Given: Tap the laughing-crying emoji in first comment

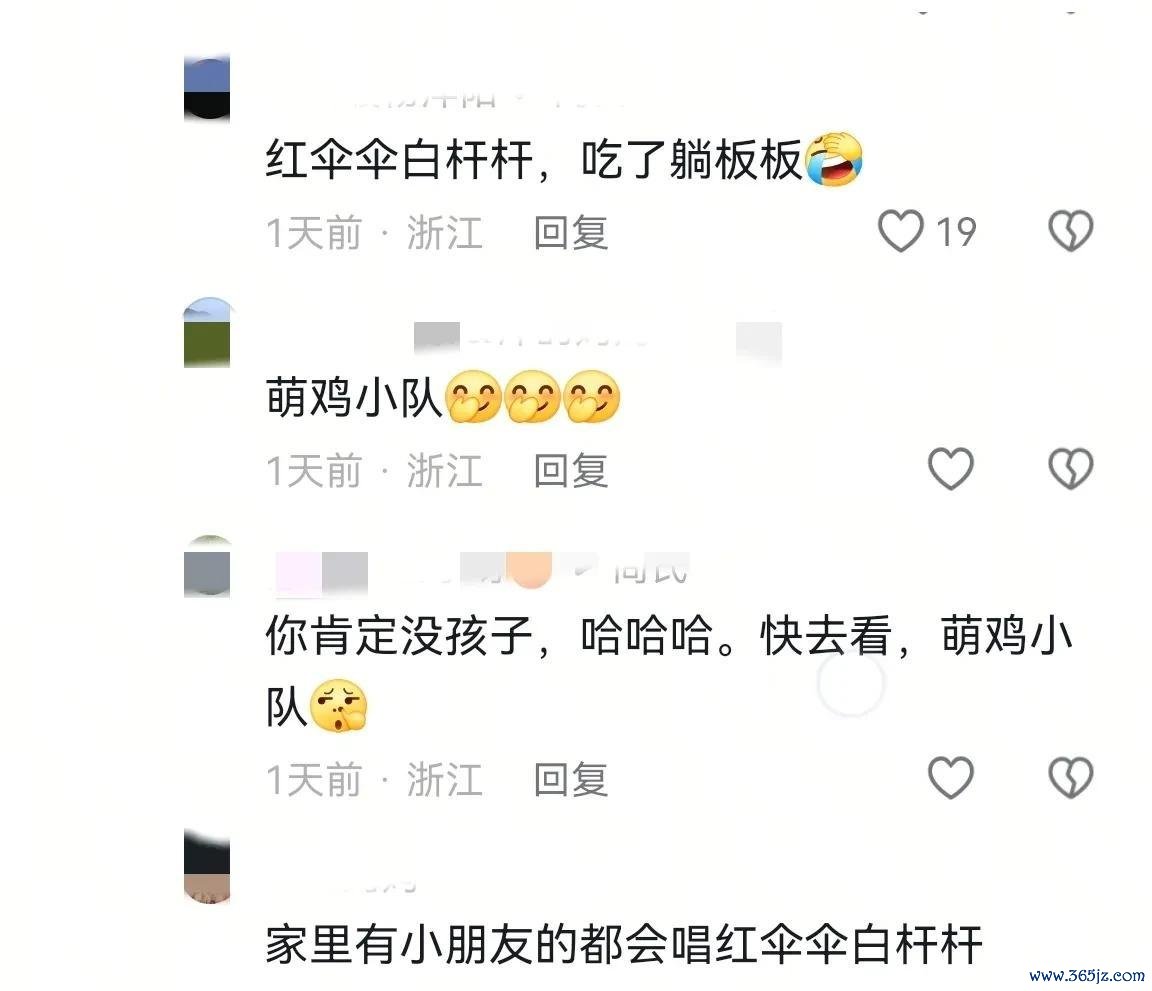Looking at the screenshot, I should pos(834,159).
